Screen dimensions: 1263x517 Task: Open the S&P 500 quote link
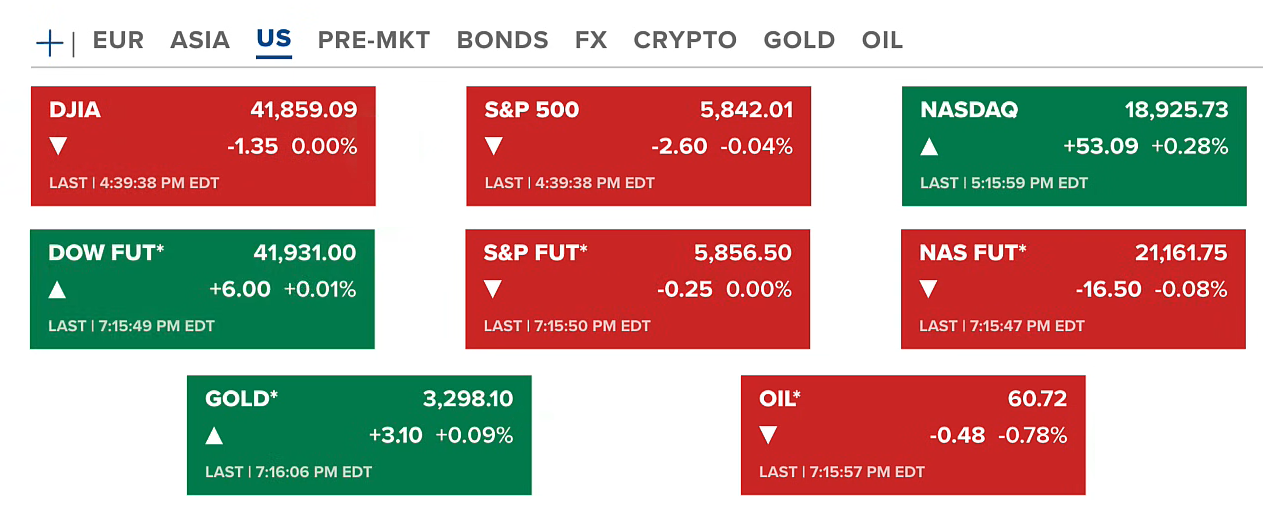(x=532, y=110)
